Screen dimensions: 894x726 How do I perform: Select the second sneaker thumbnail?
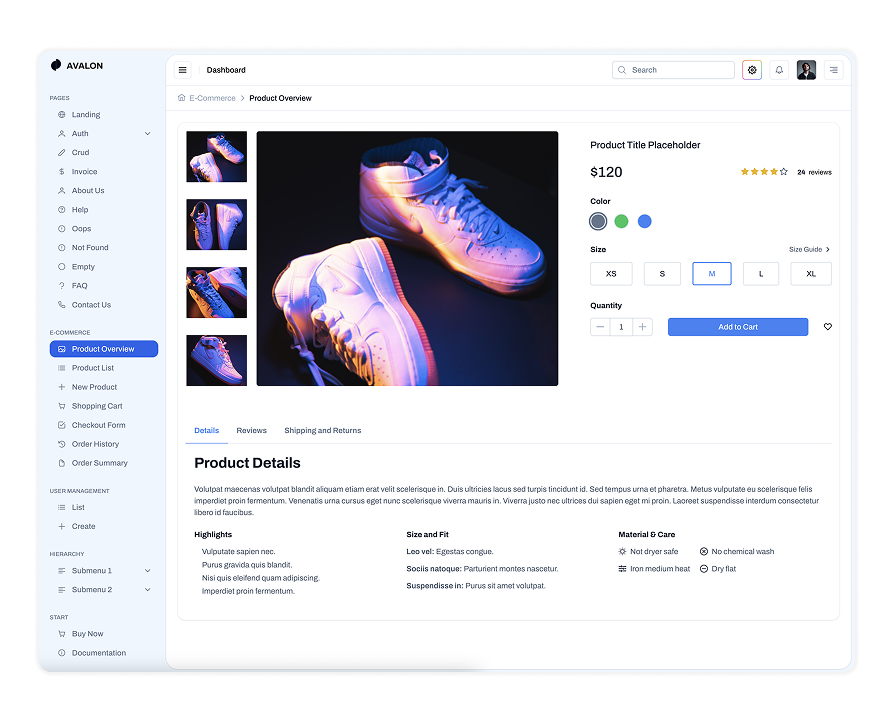pos(217,225)
